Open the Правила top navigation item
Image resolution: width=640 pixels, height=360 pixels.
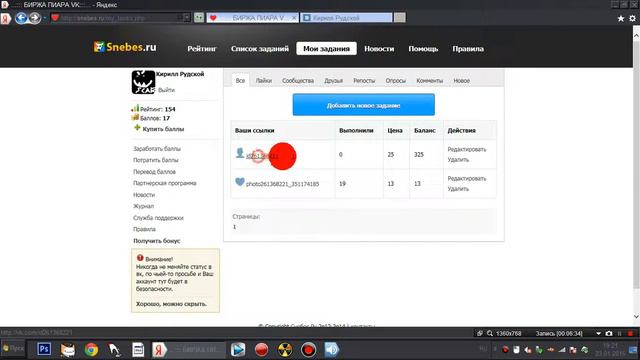click(468, 49)
